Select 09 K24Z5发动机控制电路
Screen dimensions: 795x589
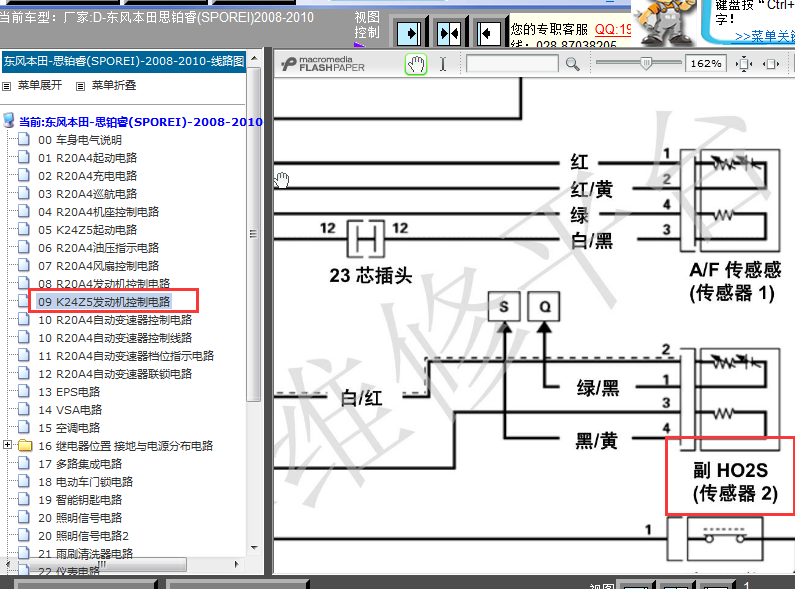(x=104, y=302)
